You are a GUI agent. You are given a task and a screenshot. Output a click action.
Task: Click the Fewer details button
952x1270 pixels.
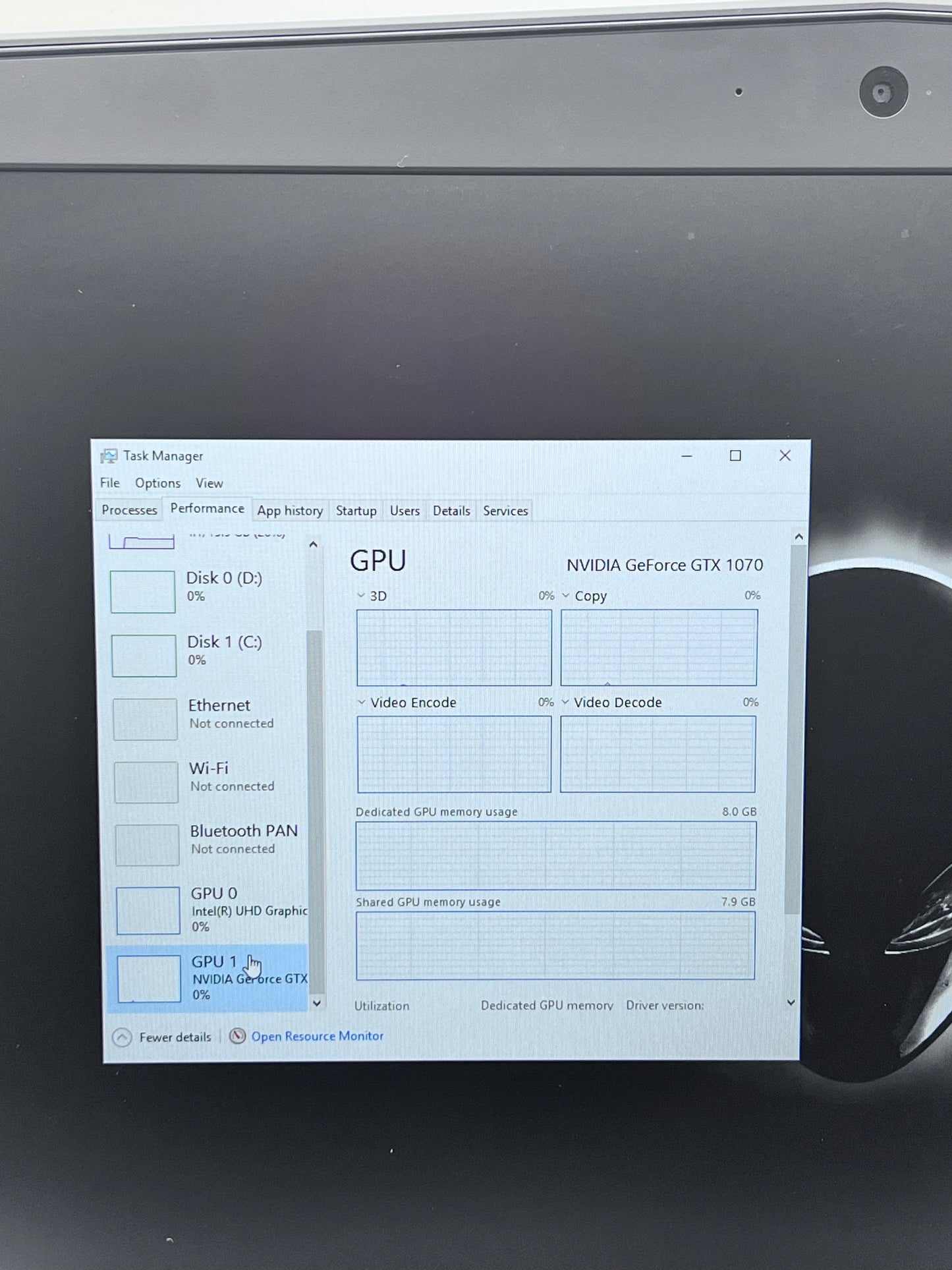click(163, 1037)
